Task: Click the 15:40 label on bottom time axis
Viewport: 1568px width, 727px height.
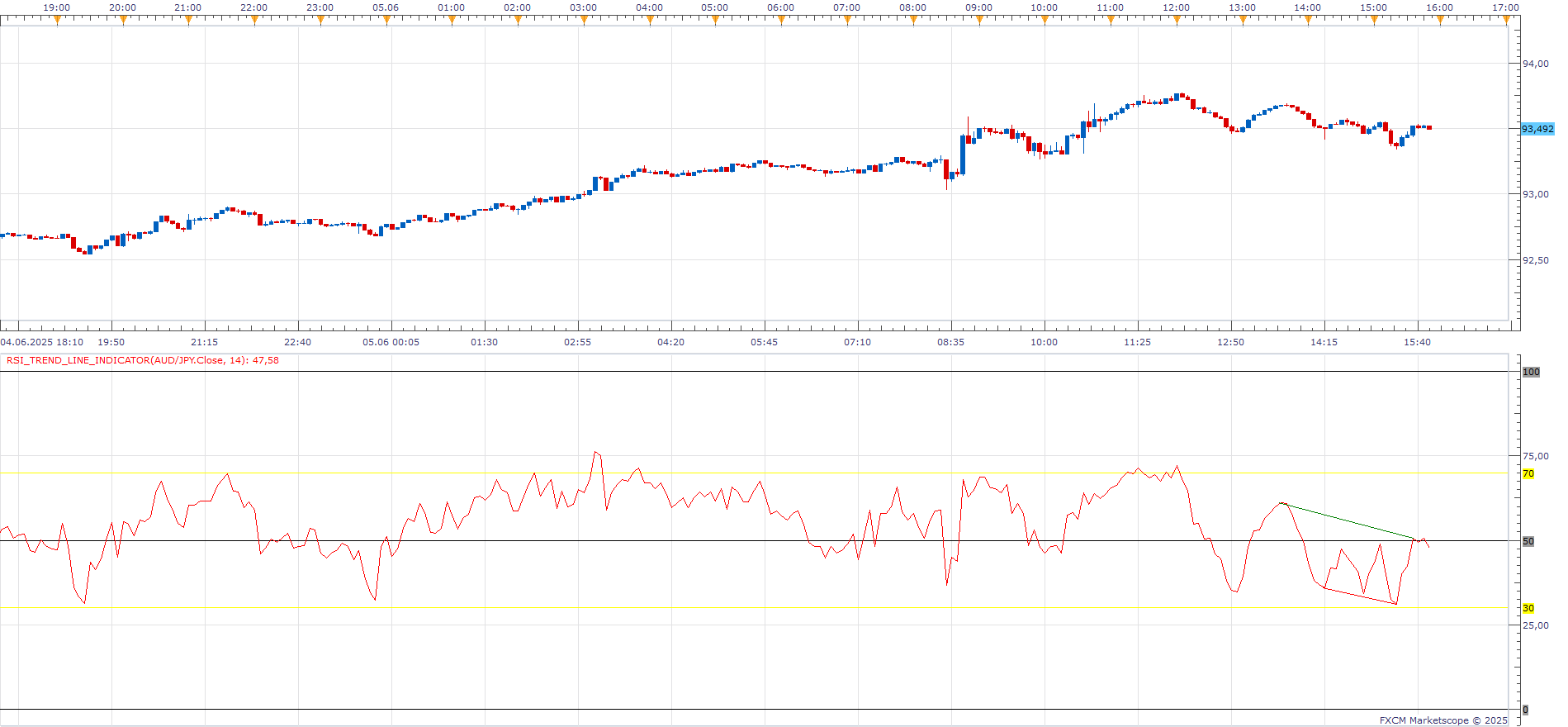Action: tap(1418, 342)
